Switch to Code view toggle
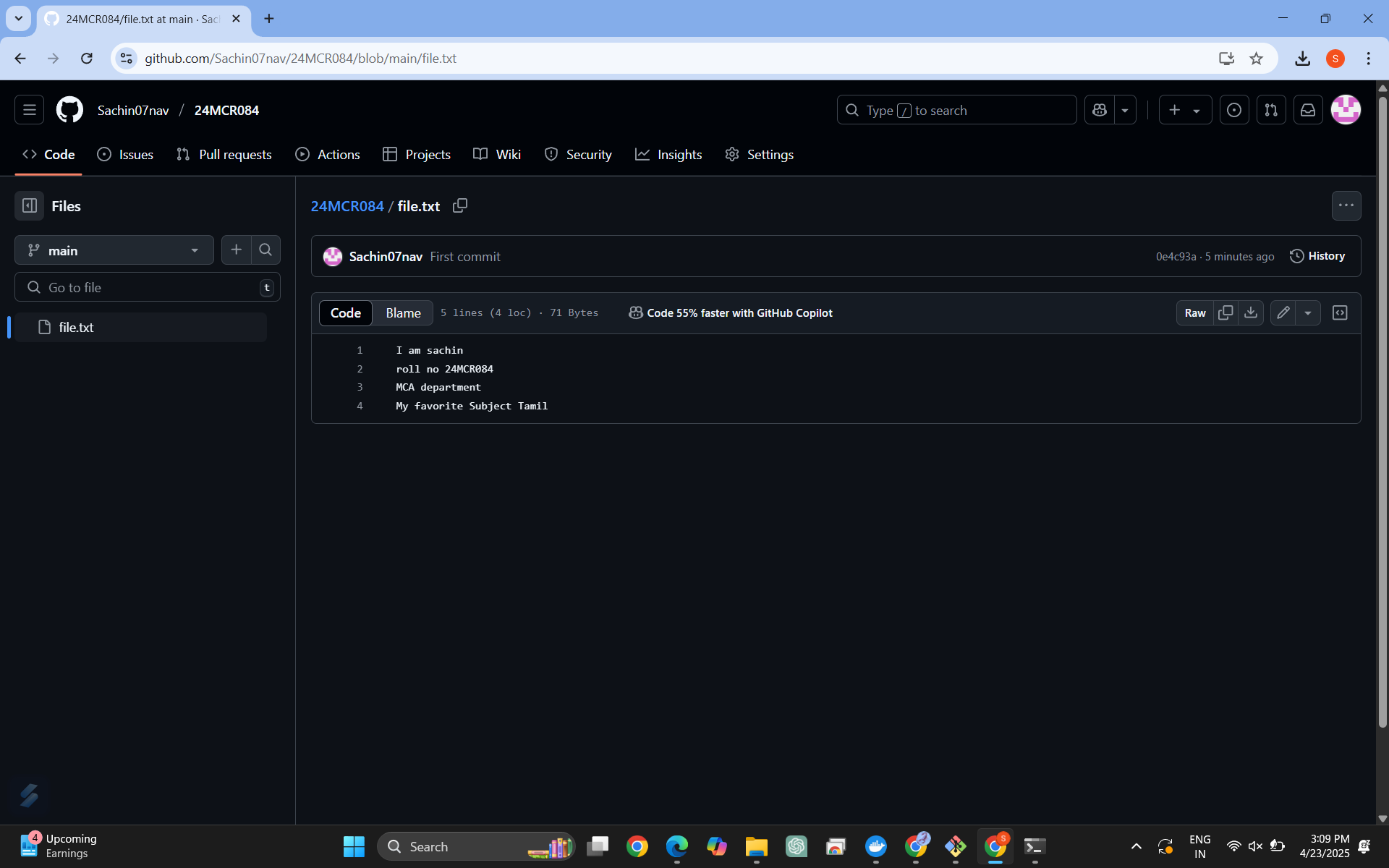This screenshot has height=868, width=1389. (x=346, y=313)
